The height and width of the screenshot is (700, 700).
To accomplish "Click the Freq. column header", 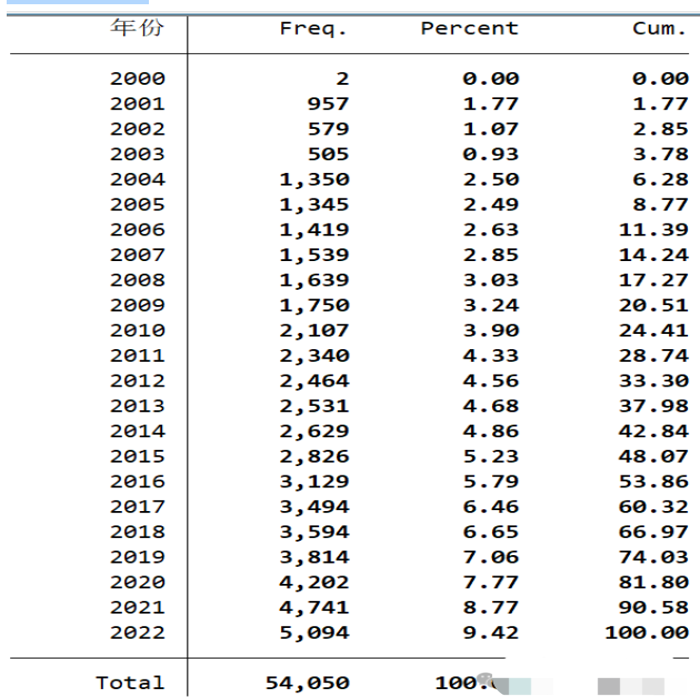I will (313, 29).
